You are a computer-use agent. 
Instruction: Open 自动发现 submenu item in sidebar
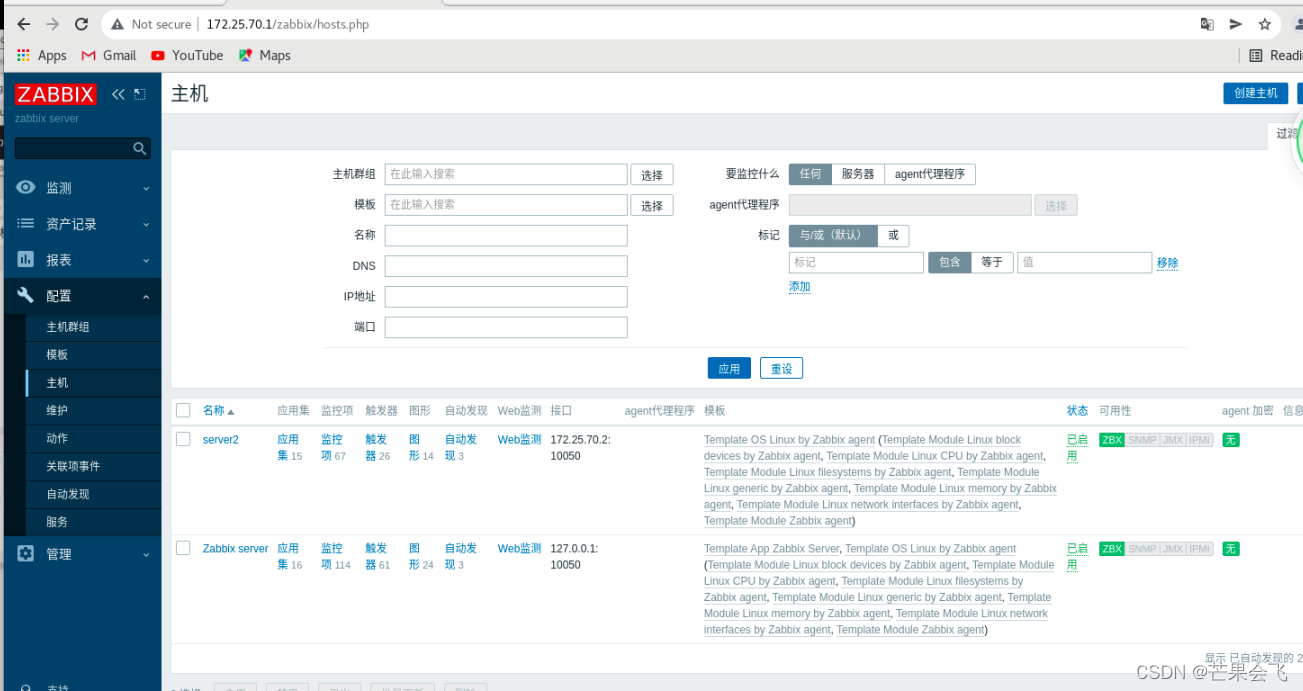[x=68, y=495]
